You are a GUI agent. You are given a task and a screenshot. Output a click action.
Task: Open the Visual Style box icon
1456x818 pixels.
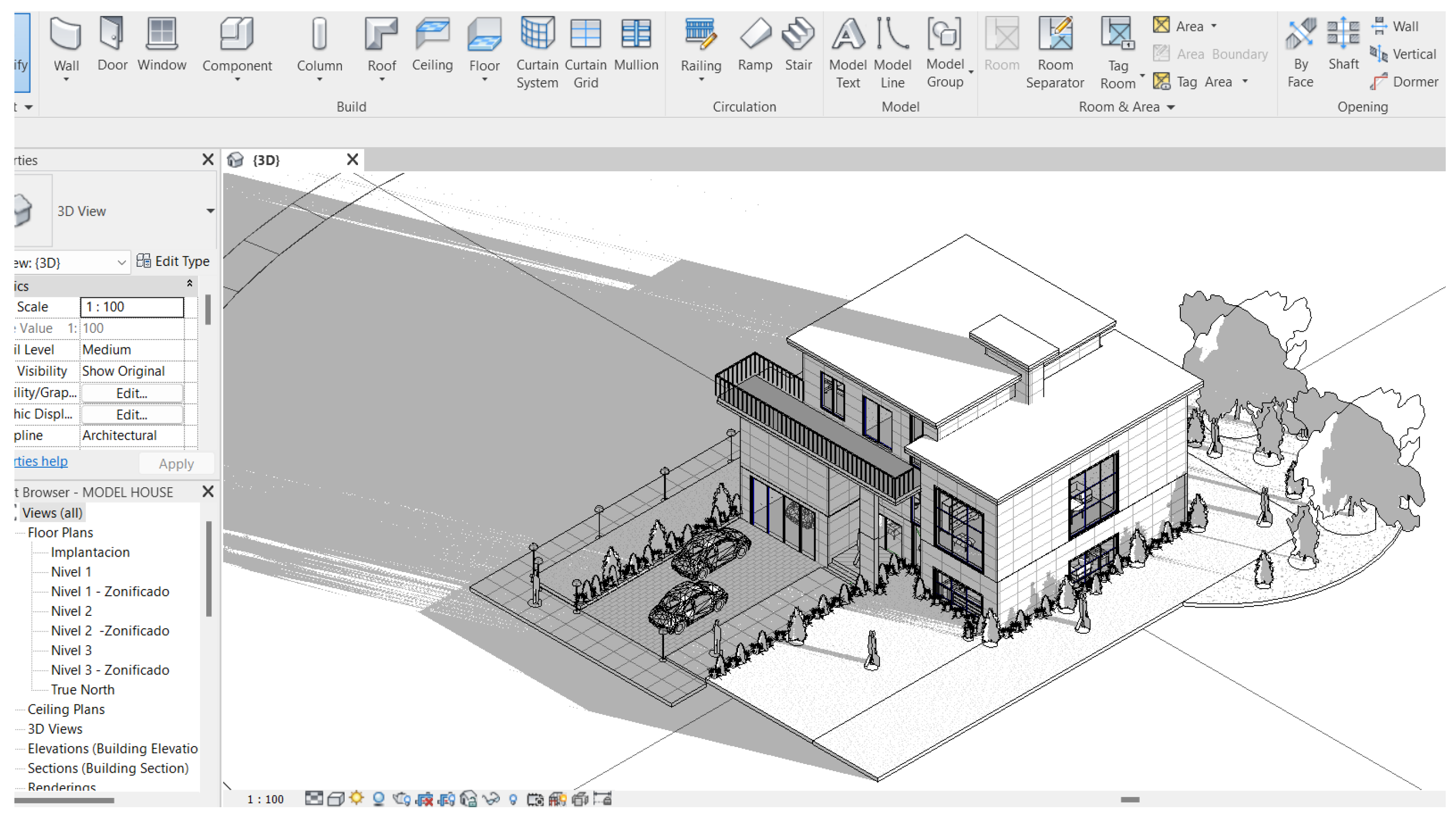[336, 798]
